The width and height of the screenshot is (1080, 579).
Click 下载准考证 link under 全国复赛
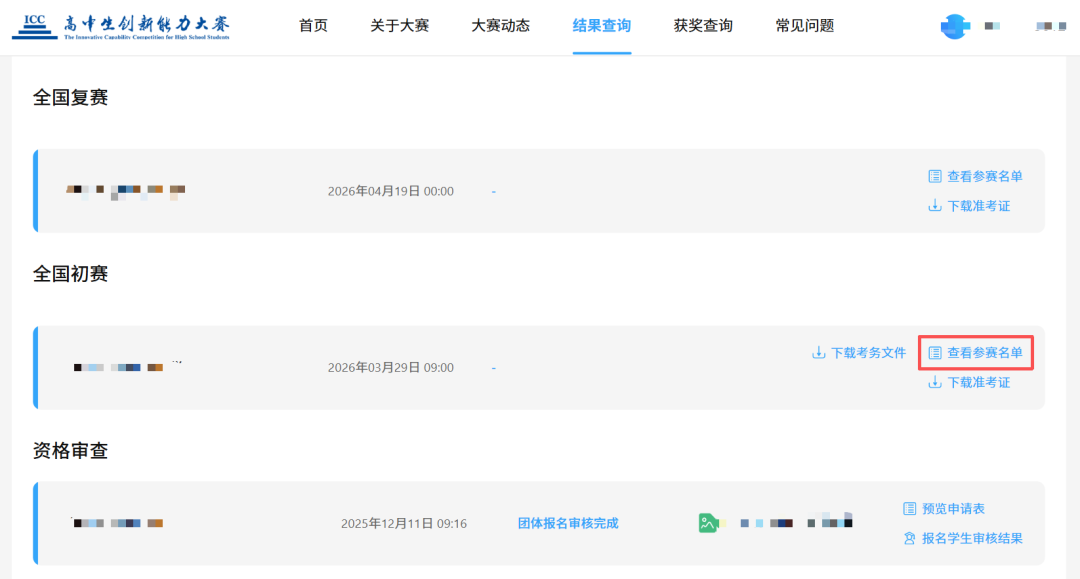click(978, 206)
